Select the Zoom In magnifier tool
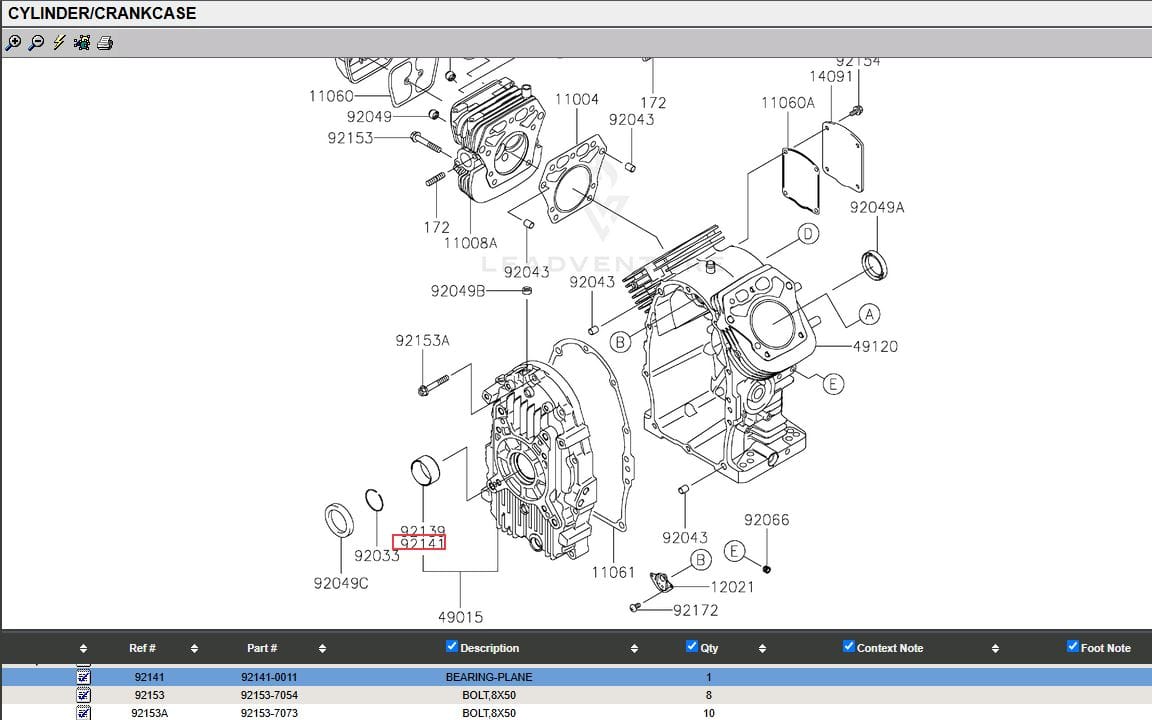 coord(14,43)
